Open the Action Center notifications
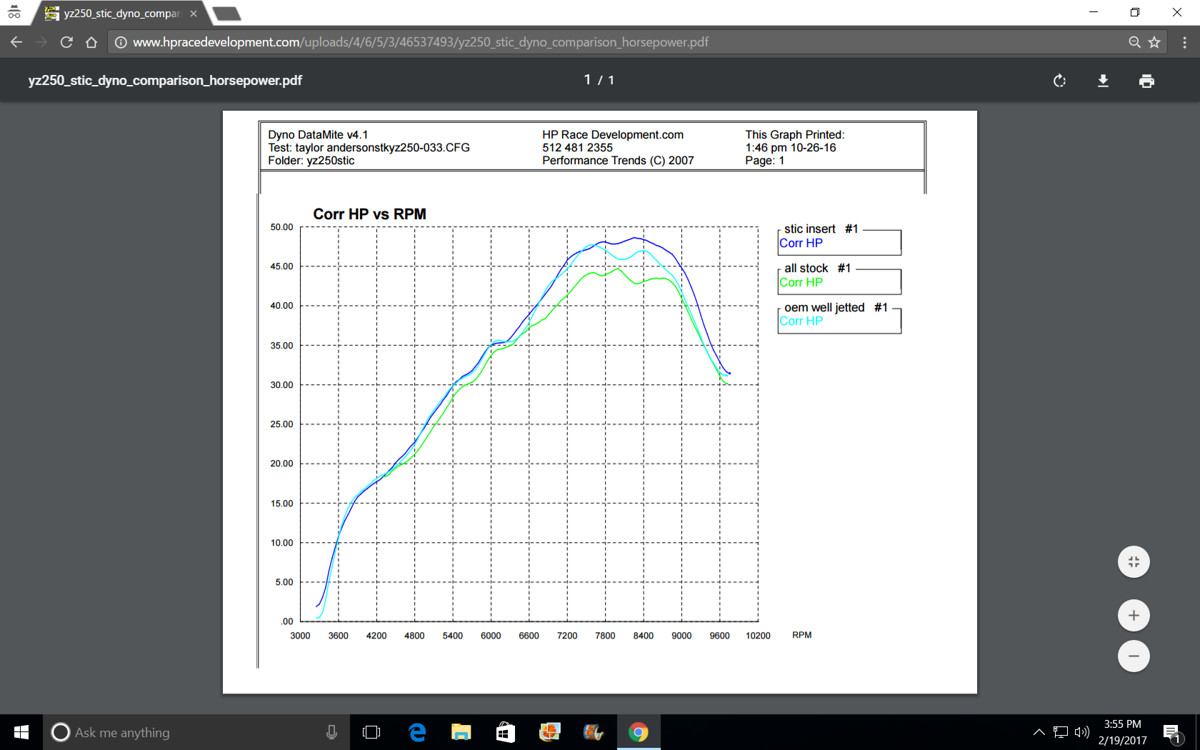The height and width of the screenshot is (750, 1200). coord(1172,732)
